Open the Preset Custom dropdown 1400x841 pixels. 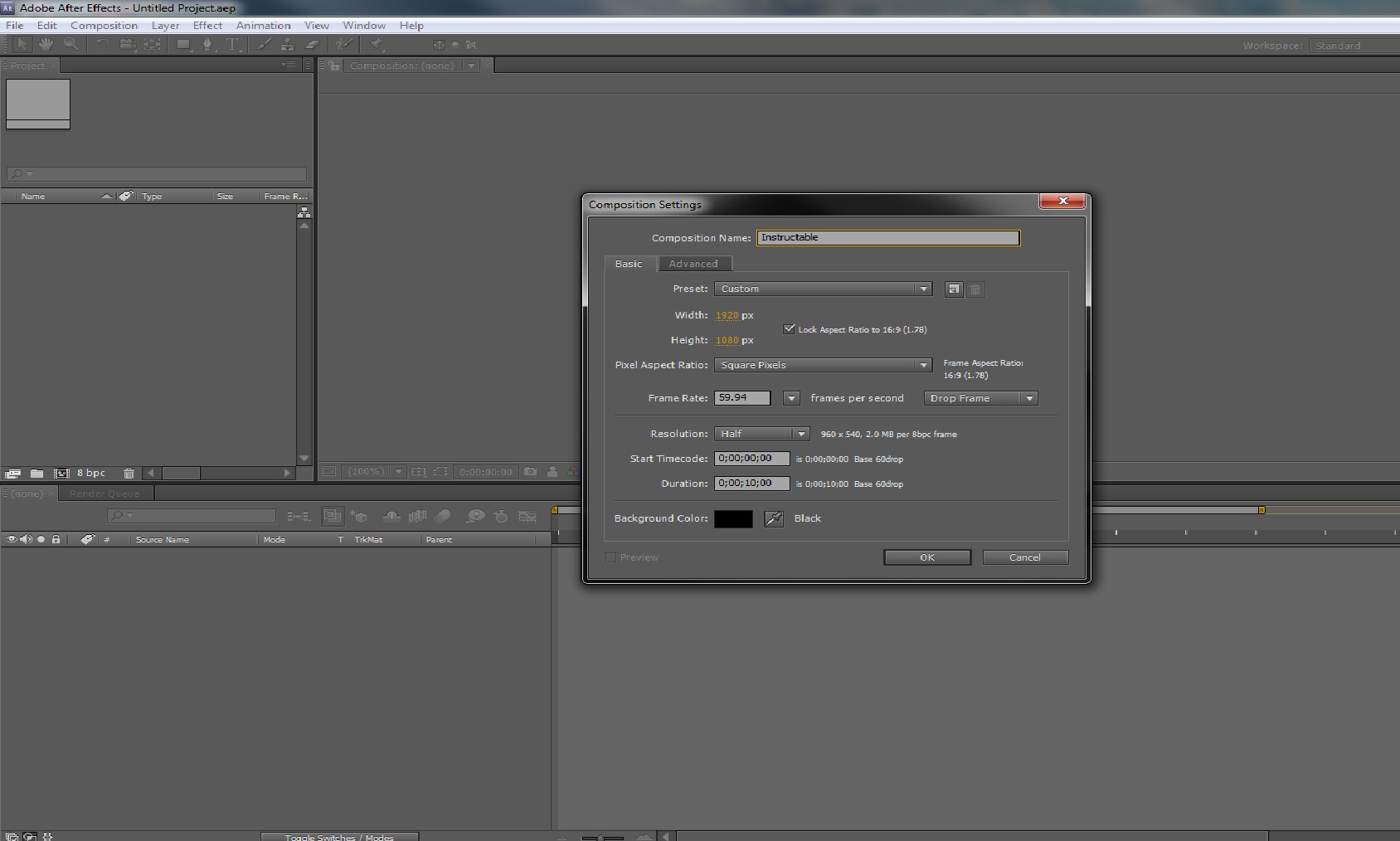pos(823,289)
